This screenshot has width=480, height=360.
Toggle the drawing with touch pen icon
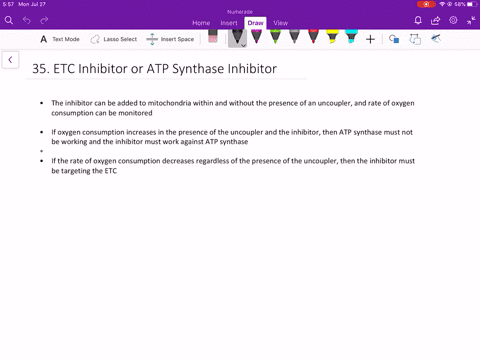436,39
